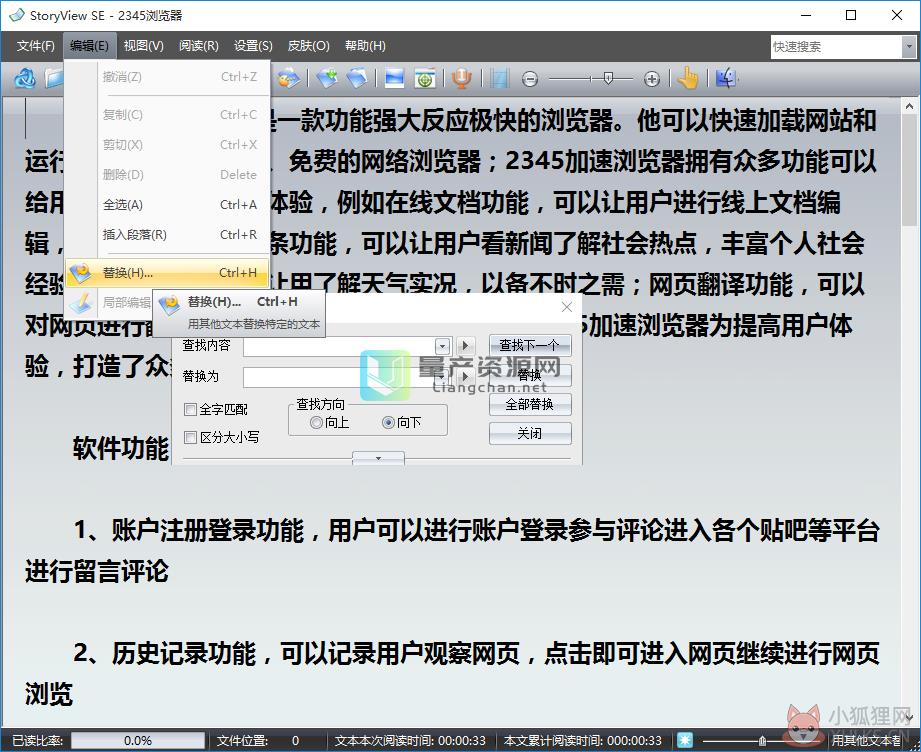Choose 插入段落(R) from Edit menu

(x=167, y=234)
